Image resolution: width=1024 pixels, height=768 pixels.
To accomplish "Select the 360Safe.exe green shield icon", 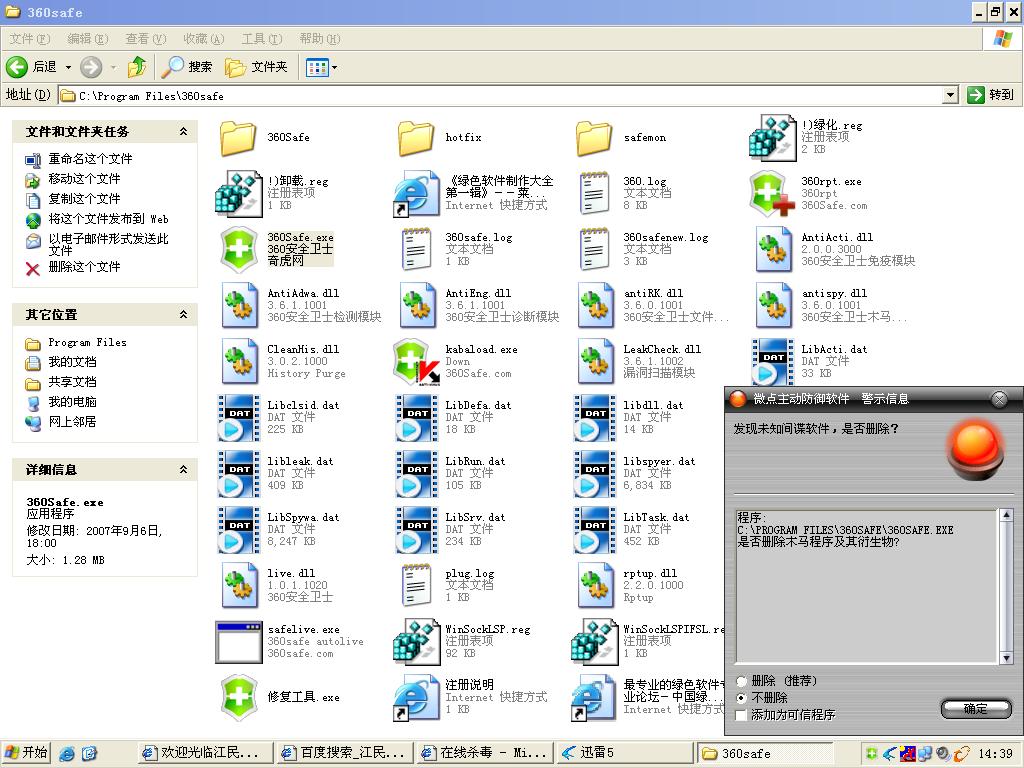I will point(239,249).
